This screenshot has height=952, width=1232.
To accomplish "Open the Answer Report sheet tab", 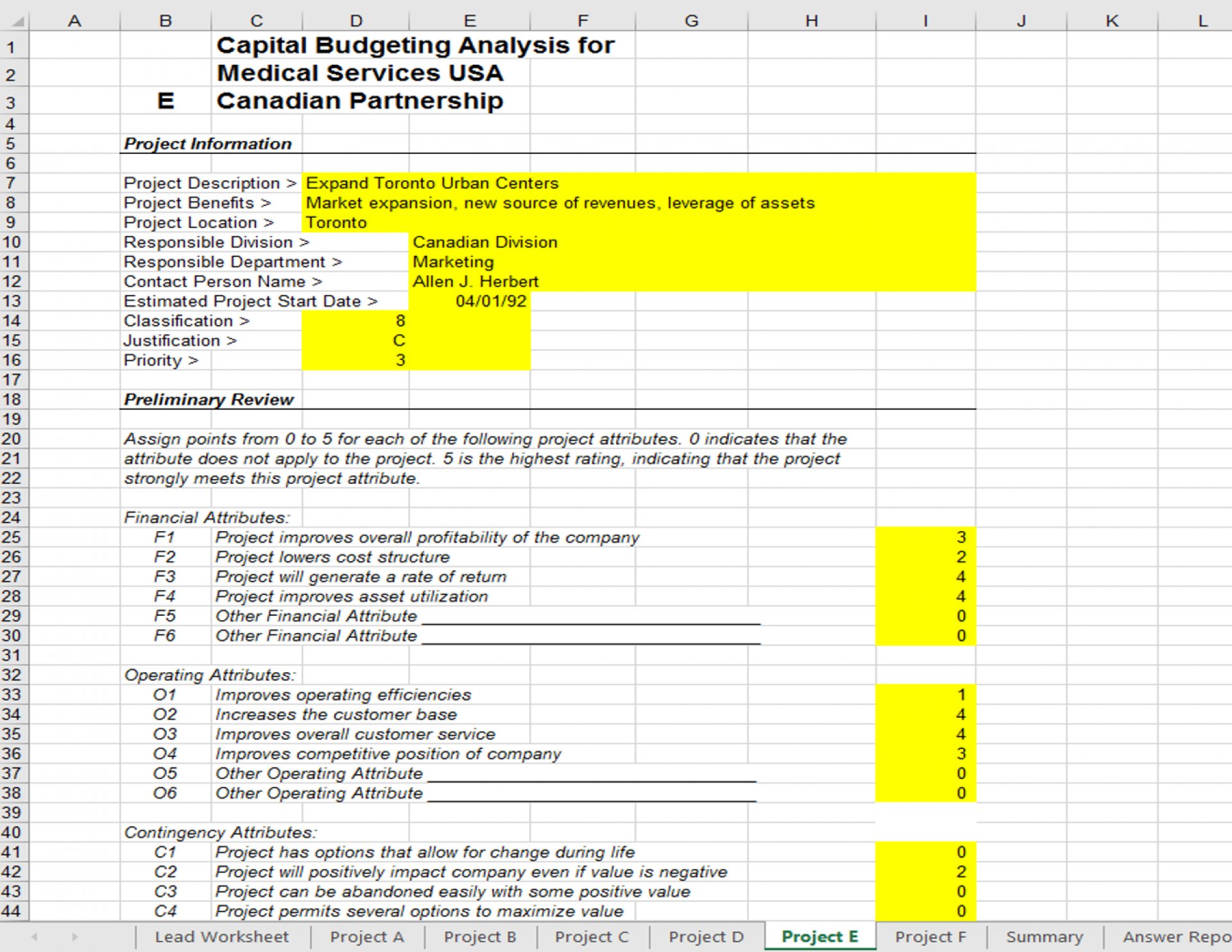I will [1176, 937].
